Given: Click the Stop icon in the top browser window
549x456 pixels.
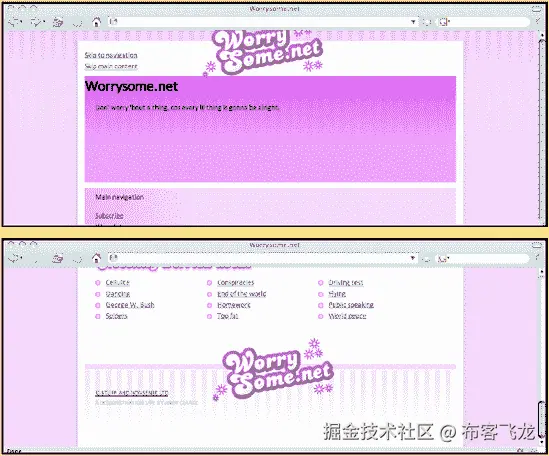Looking at the screenshot, I should click(x=77, y=23).
